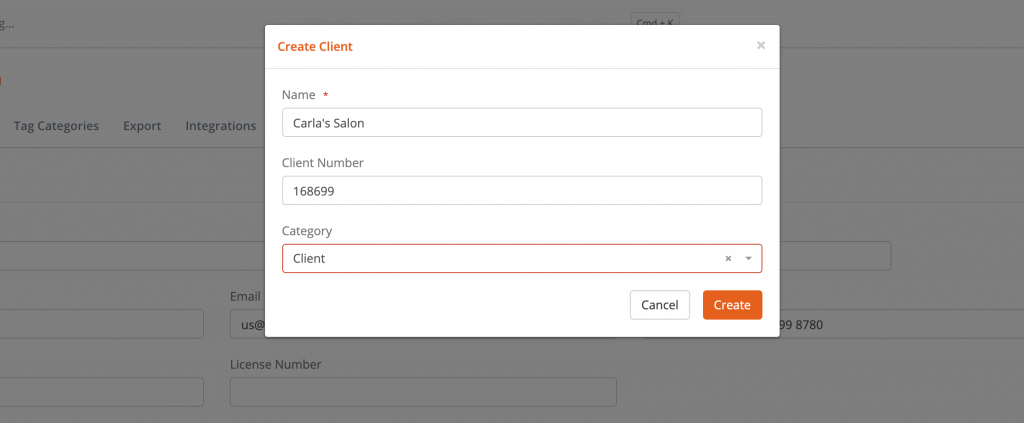This screenshot has width=1024, height=423.
Task: Click the Name field containing Carla's Salon
Action: pyautogui.click(x=521, y=122)
